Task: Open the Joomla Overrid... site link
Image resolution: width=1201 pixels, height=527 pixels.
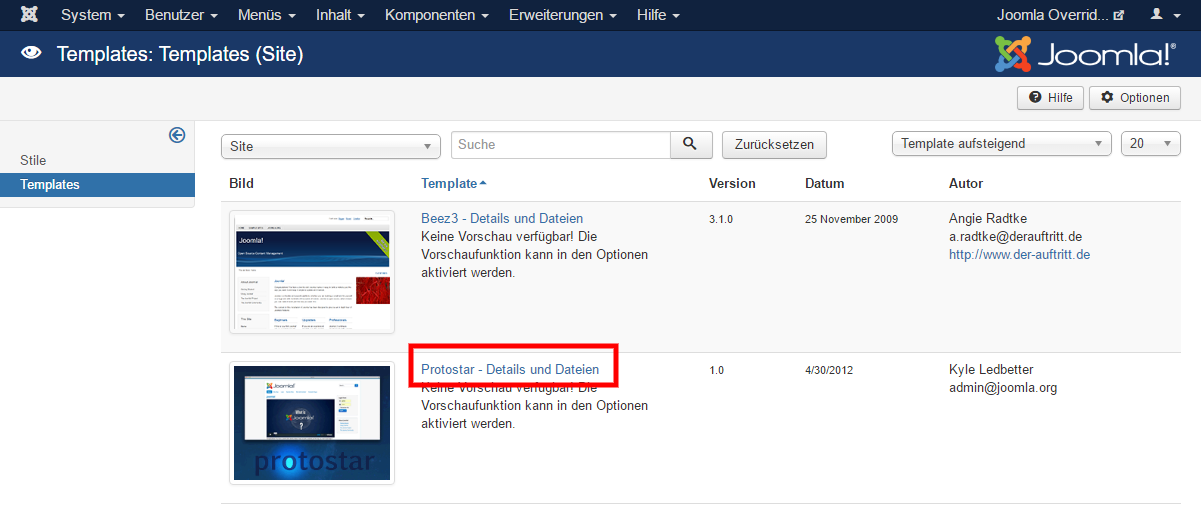Action: coord(1060,15)
